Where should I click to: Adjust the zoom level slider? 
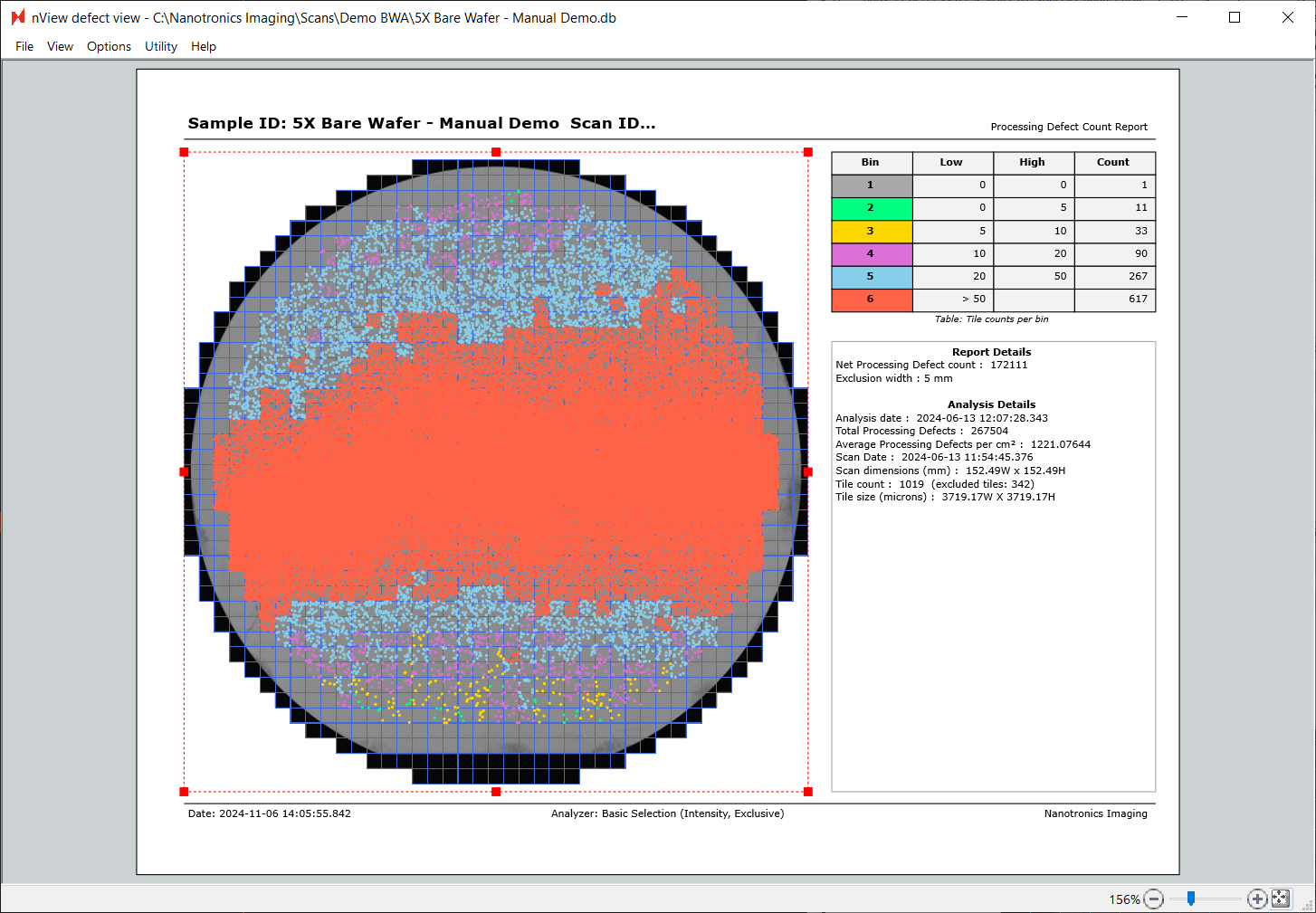tap(1191, 899)
